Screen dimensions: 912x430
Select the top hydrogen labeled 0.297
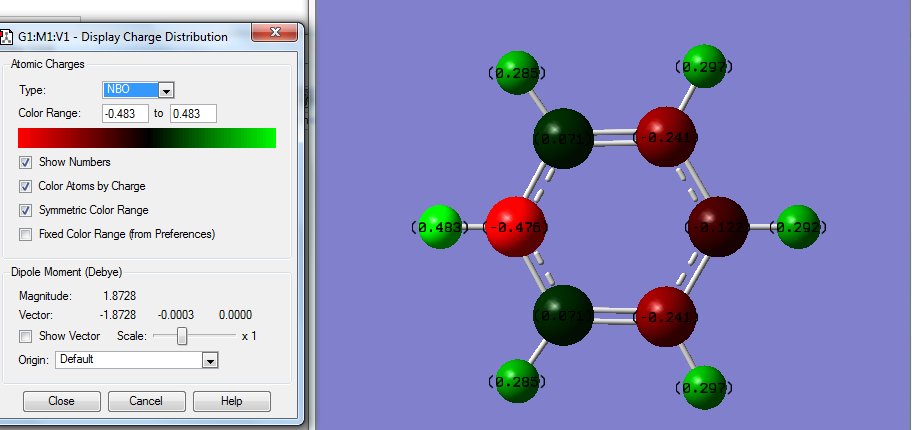[x=704, y=66]
